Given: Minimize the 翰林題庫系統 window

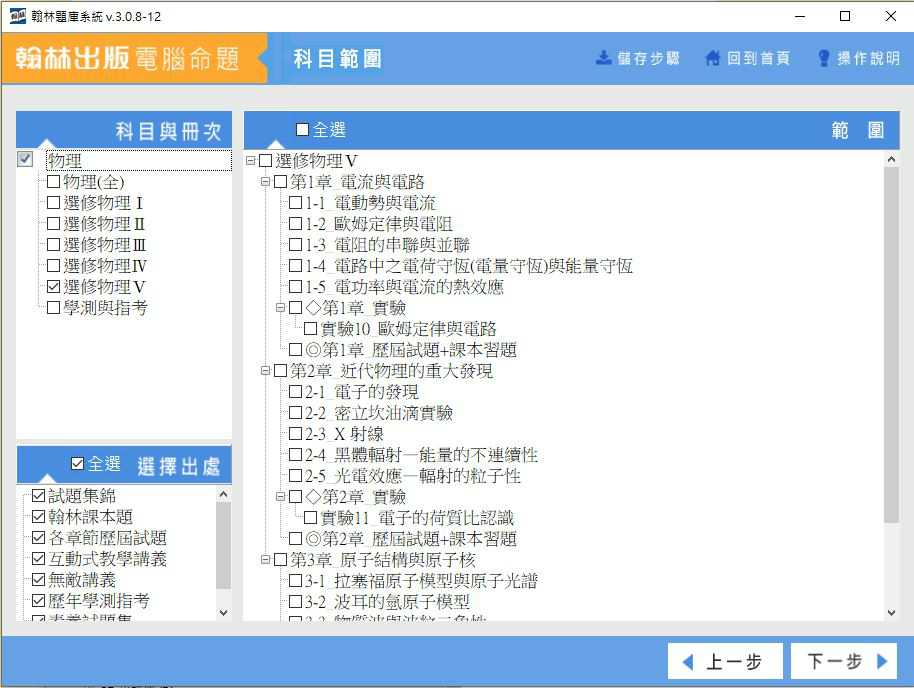Looking at the screenshot, I should point(800,16).
